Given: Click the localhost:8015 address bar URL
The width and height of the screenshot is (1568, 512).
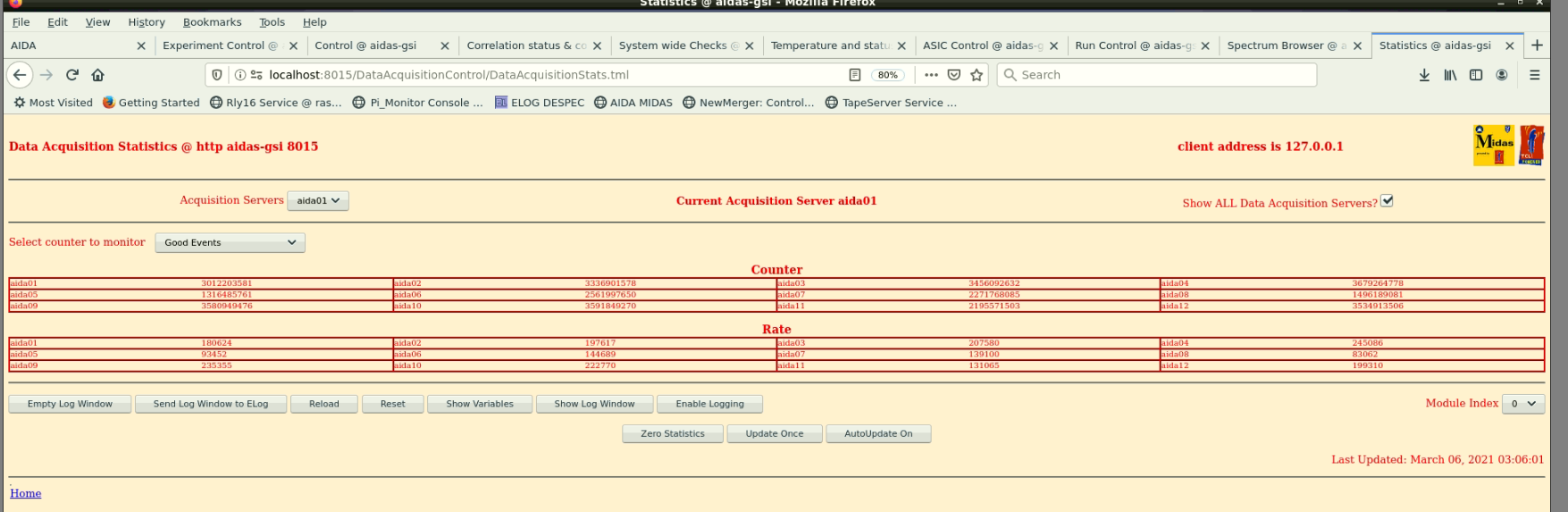Looking at the screenshot, I should coord(449,75).
